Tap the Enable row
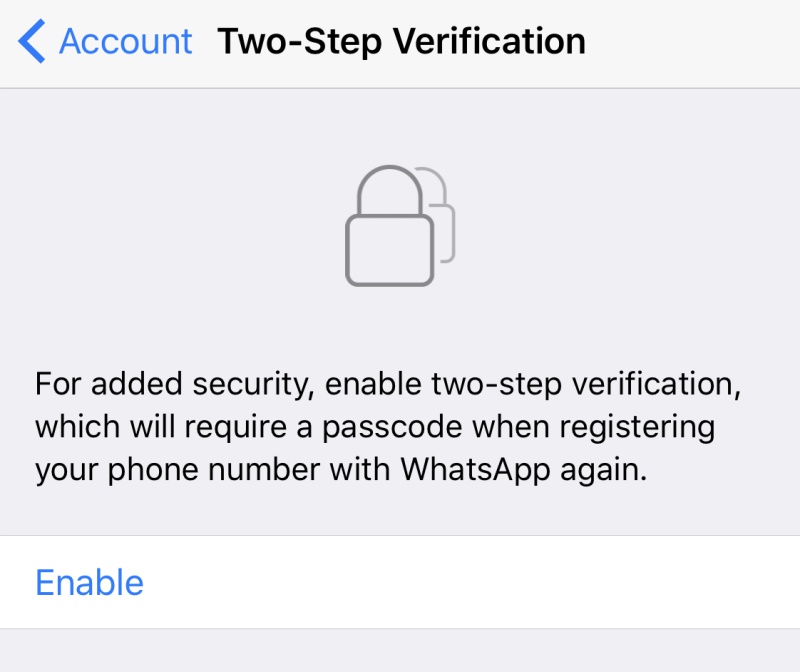Screen dimensions: 800x672 pyautogui.click(x=400, y=582)
